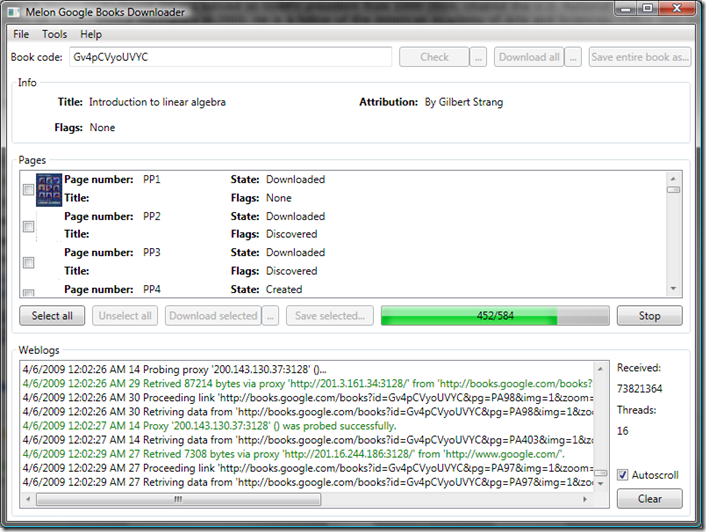Maximize the Melon window
The height and width of the screenshot is (532, 706).
pos(647,8)
